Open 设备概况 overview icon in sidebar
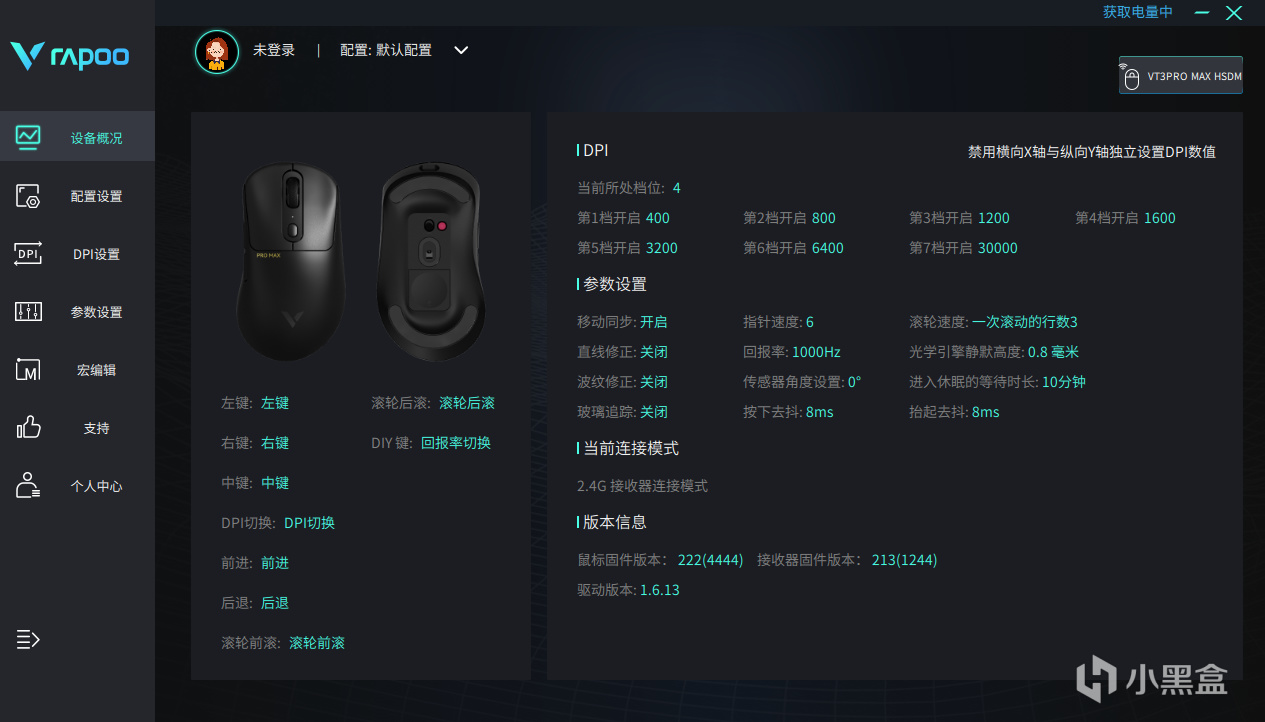Viewport: 1265px width, 722px height. [28, 137]
